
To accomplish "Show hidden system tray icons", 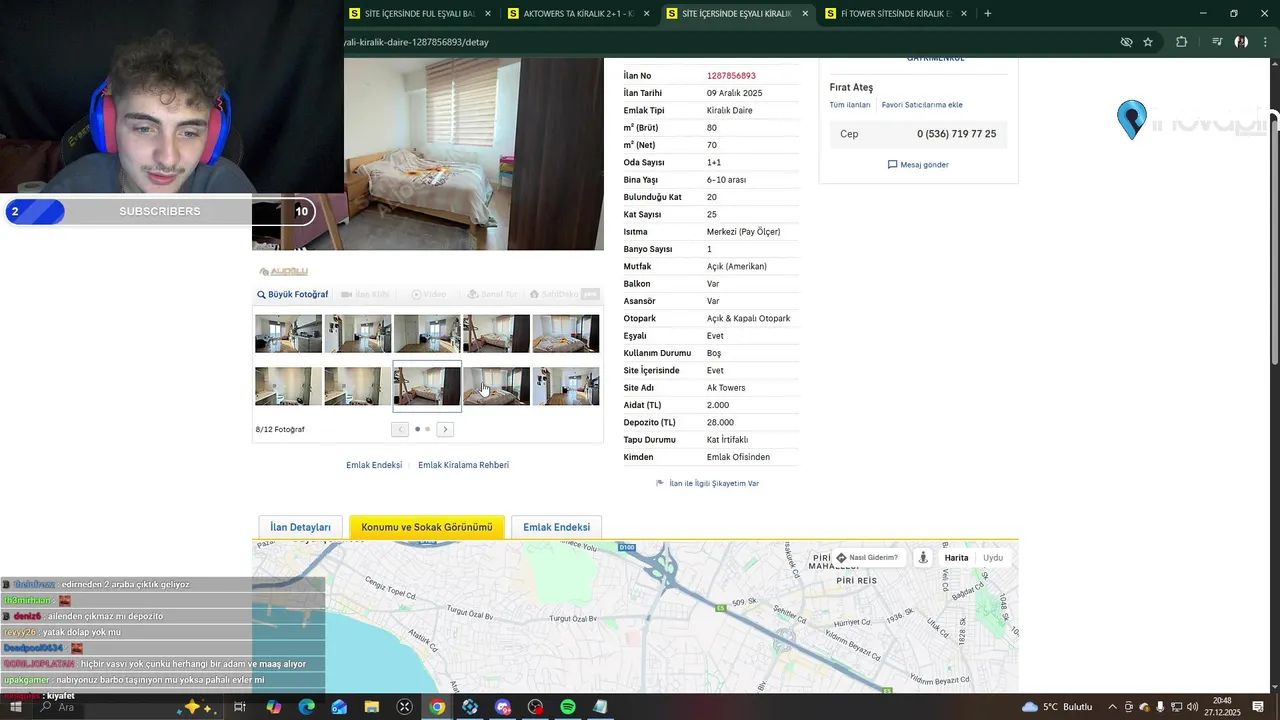I will (1112, 707).
